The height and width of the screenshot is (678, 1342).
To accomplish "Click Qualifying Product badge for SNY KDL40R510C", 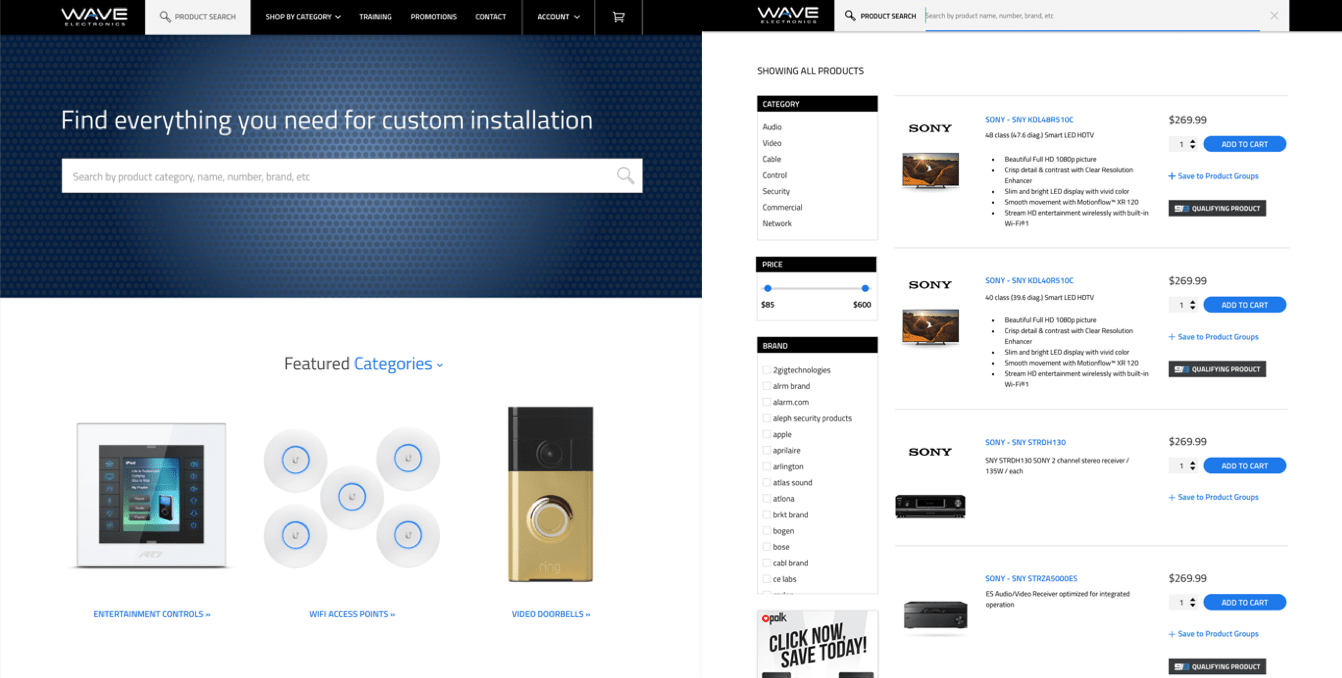I will coord(1217,369).
